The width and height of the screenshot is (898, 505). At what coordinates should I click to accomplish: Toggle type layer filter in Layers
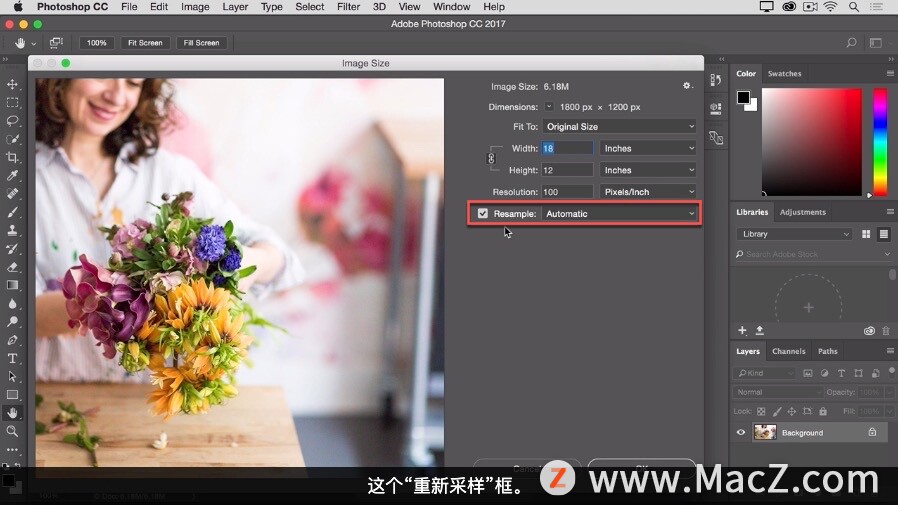(x=841, y=373)
